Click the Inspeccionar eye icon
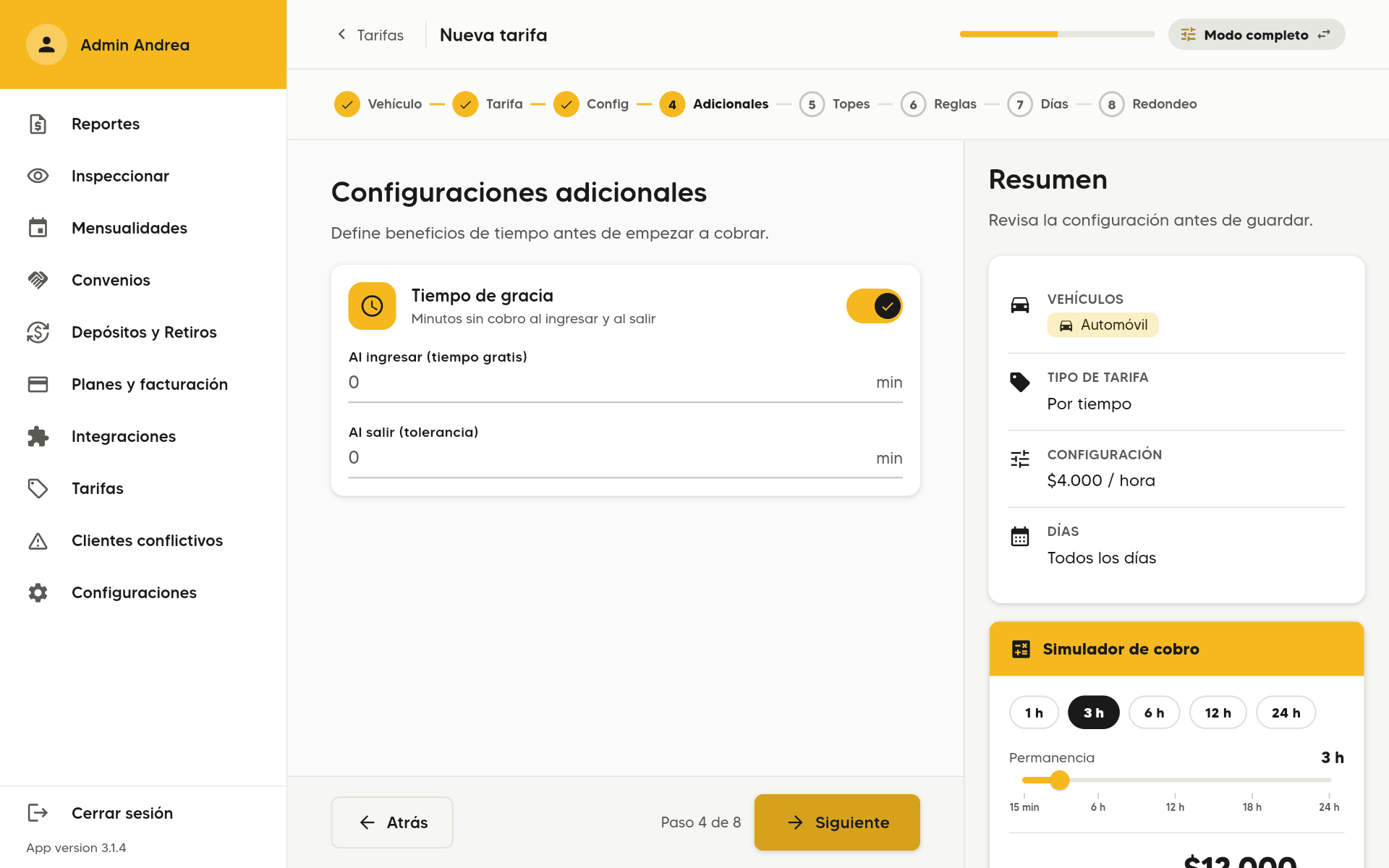Image resolution: width=1389 pixels, height=868 pixels. [38, 176]
